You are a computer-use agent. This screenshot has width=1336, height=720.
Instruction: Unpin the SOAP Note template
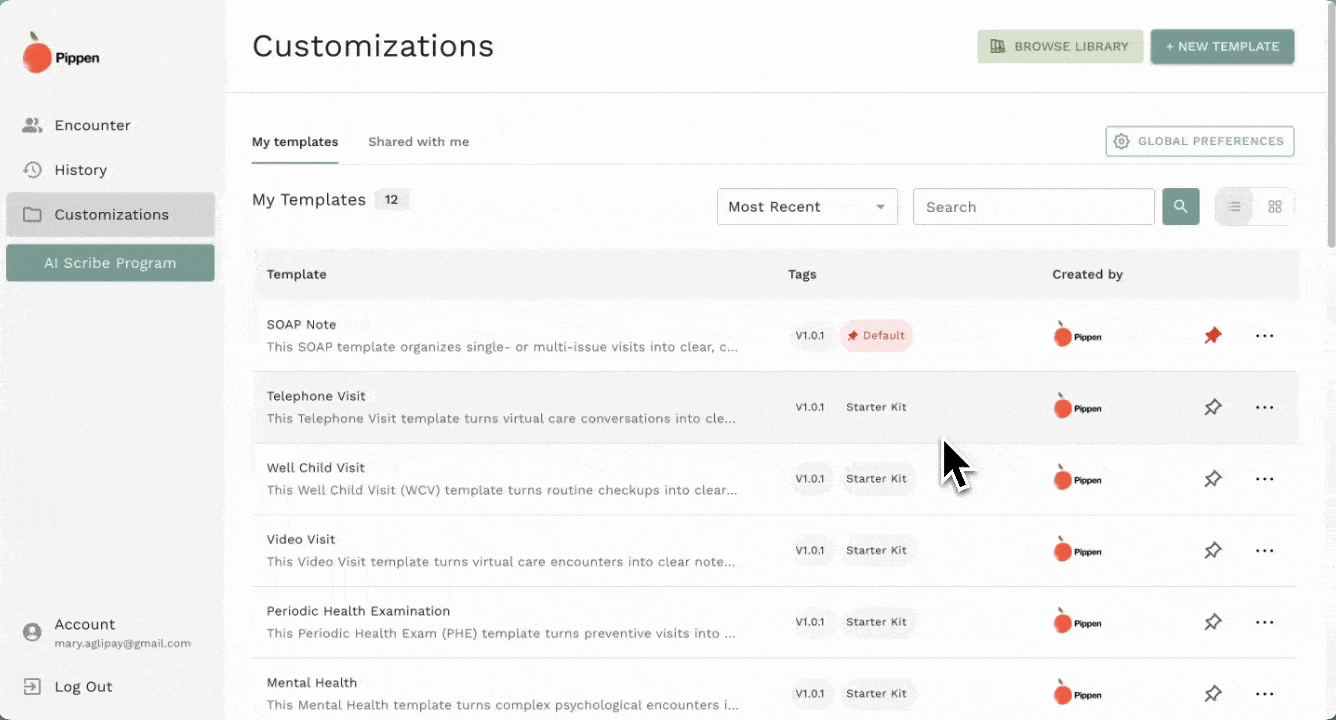coord(1212,336)
